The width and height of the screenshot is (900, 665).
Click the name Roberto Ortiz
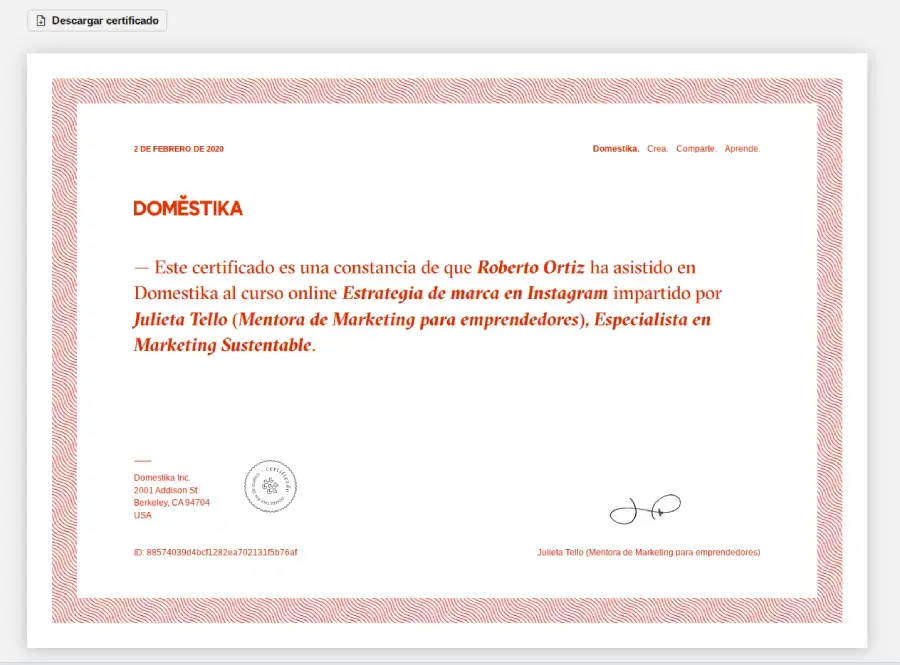click(531, 267)
